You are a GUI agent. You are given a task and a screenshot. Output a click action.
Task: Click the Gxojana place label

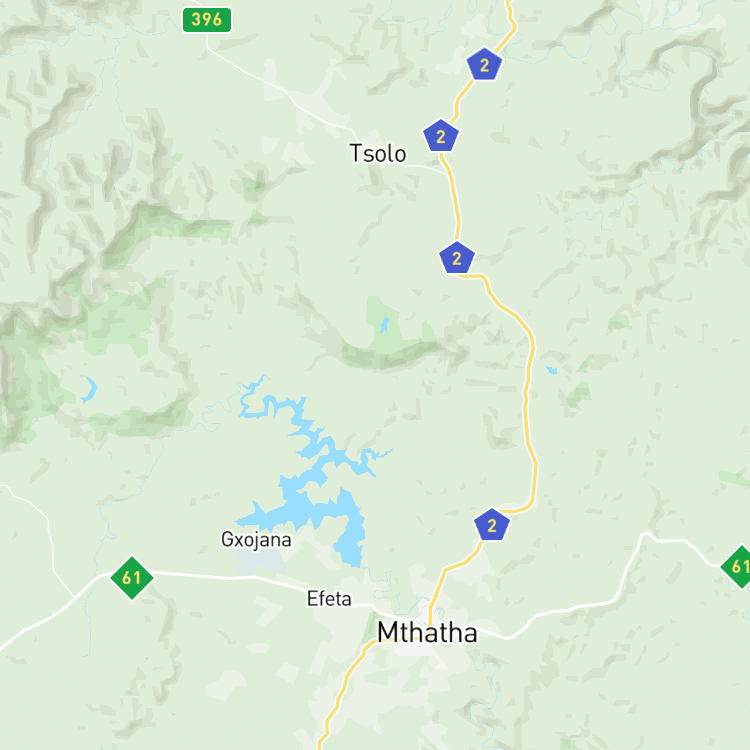256,540
